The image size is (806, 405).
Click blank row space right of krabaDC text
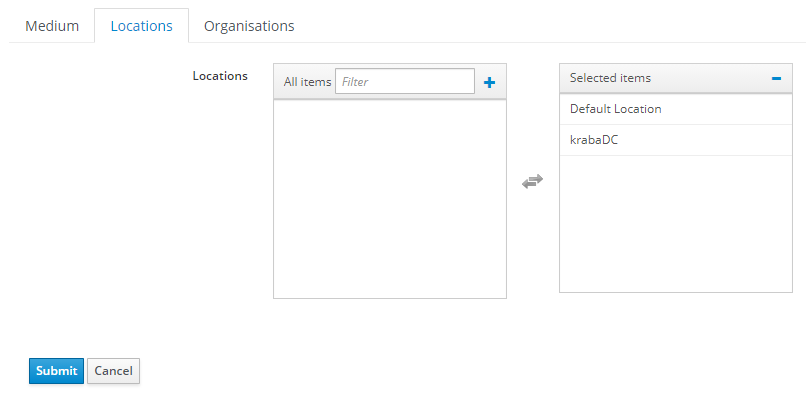coord(704,140)
